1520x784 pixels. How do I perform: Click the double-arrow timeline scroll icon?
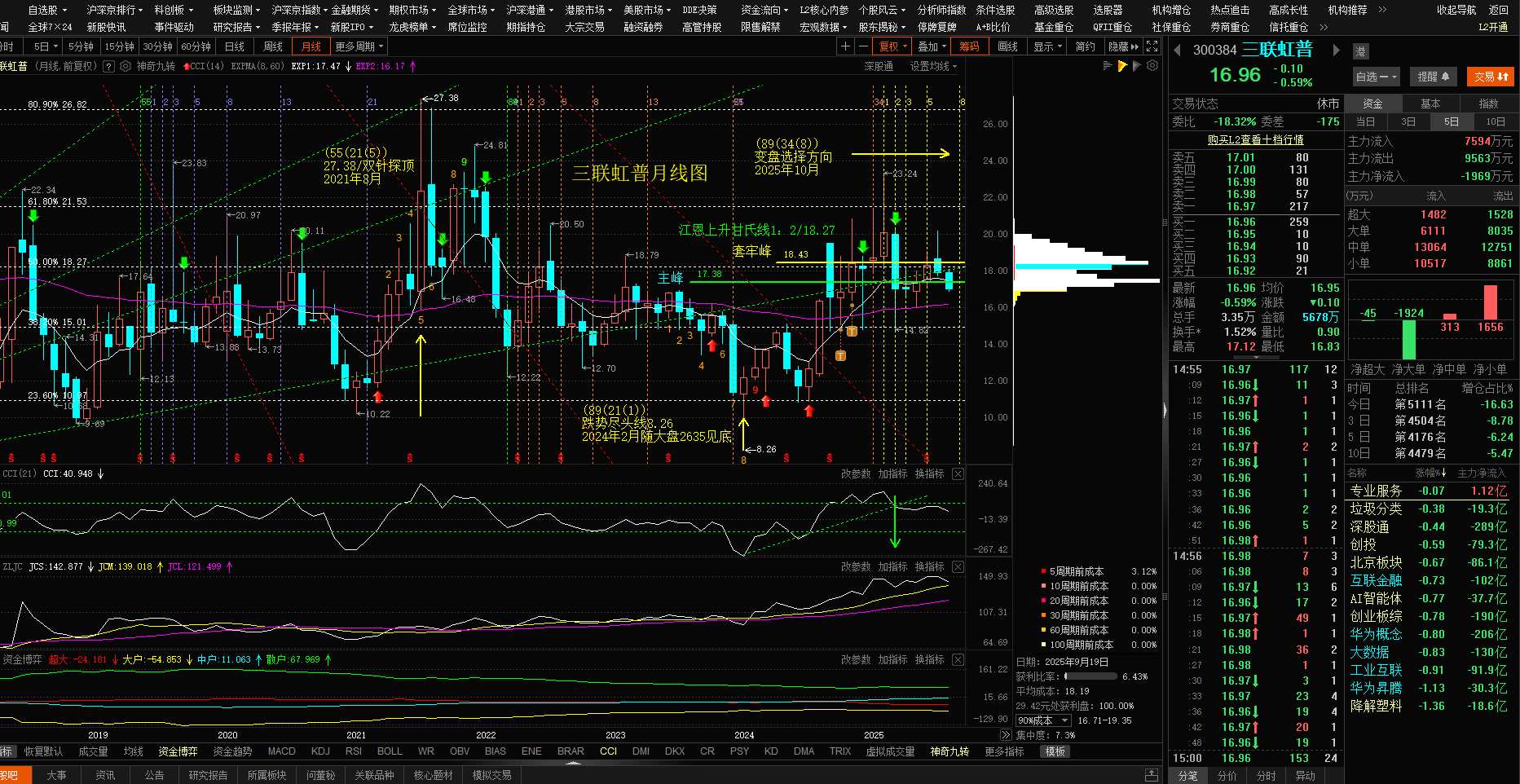[x=1006, y=735]
